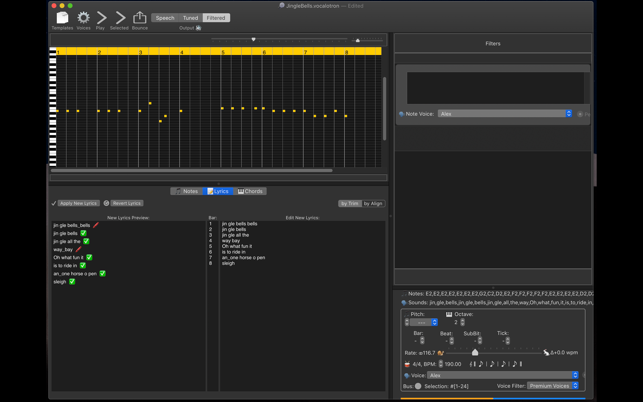Click the green check next to 'jin gle all the'
This screenshot has height=402, width=643.
point(86,241)
